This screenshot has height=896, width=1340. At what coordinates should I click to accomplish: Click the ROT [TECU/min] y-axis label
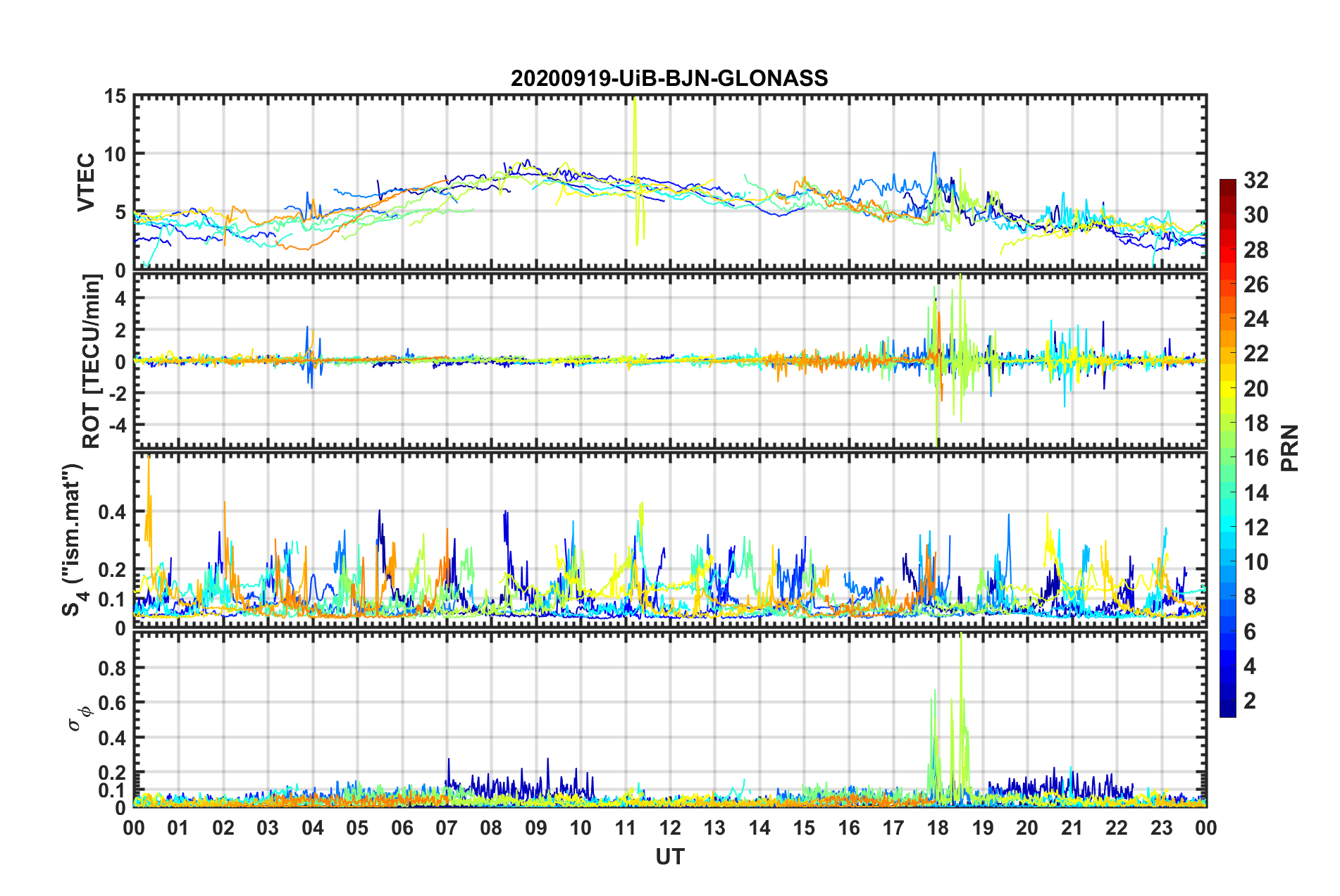coord(92,361)
